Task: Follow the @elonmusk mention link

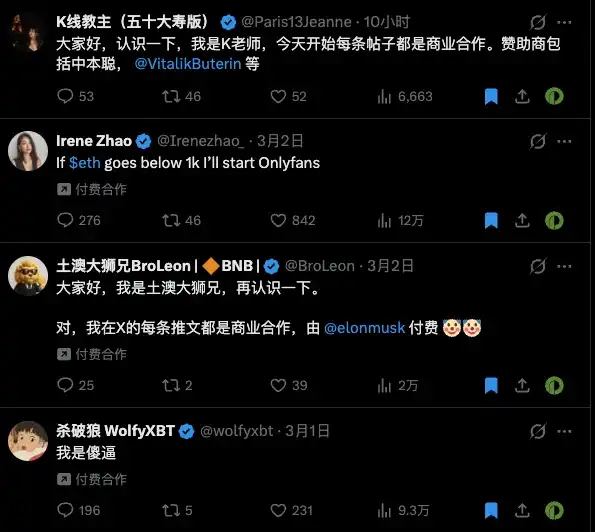Action: point(365,328)
